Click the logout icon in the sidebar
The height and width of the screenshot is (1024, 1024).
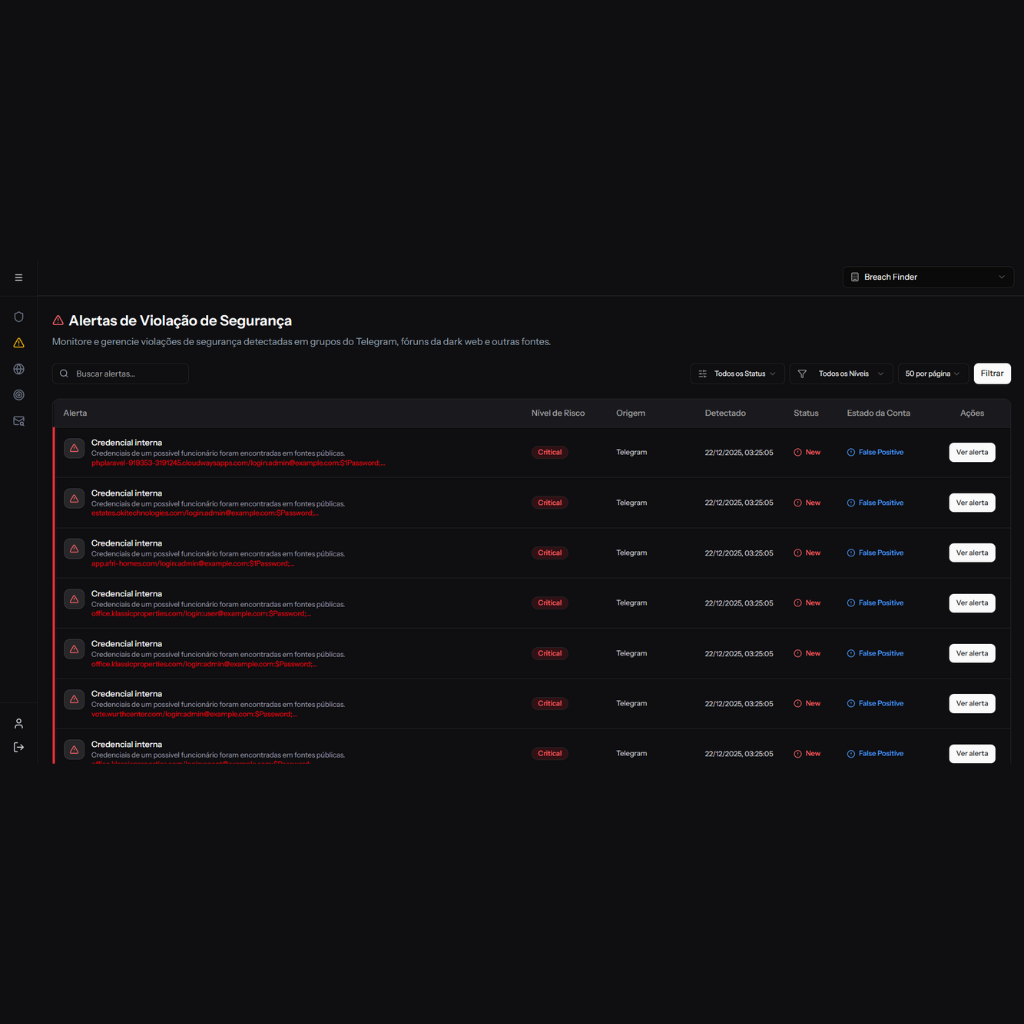click(18, 747)
